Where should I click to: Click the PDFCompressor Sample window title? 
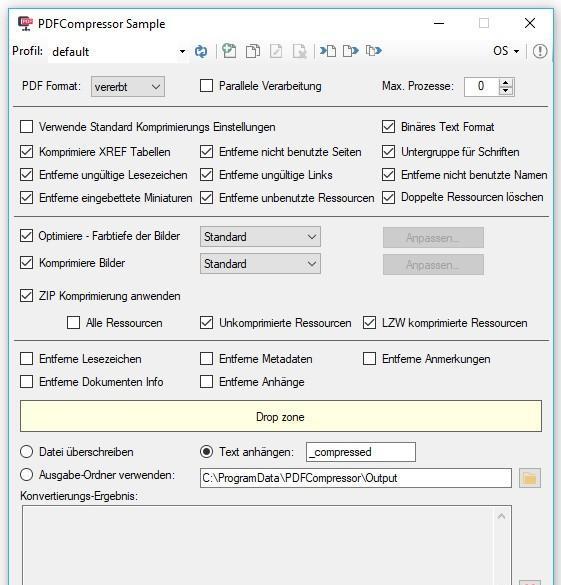[101, 24]
